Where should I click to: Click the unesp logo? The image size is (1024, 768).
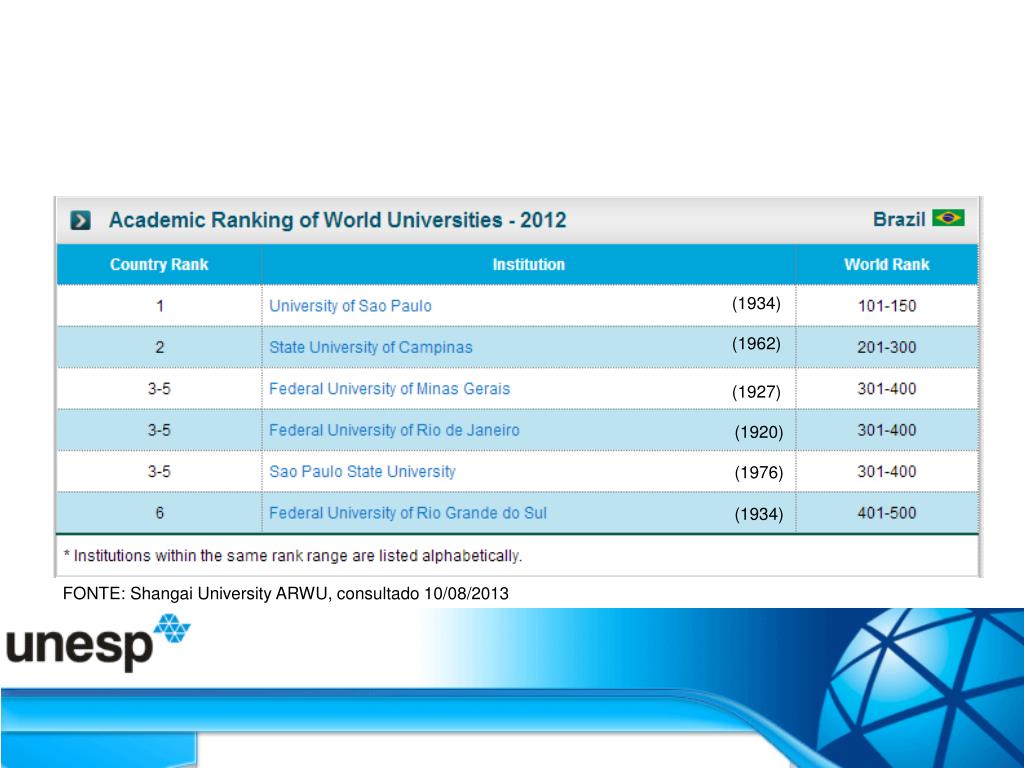pyautogui.click(x=98, y=643)
